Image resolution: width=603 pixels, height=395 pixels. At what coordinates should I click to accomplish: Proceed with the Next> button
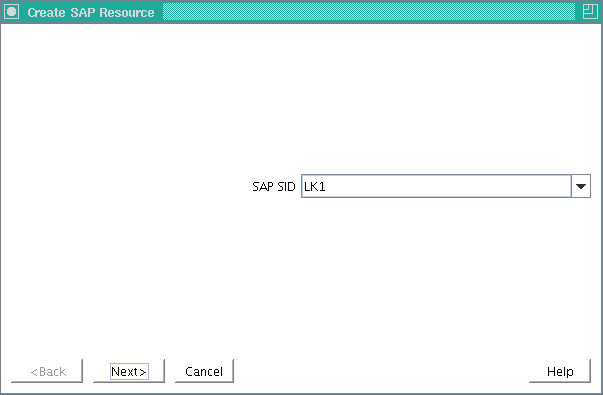click(x=129, y=371)
